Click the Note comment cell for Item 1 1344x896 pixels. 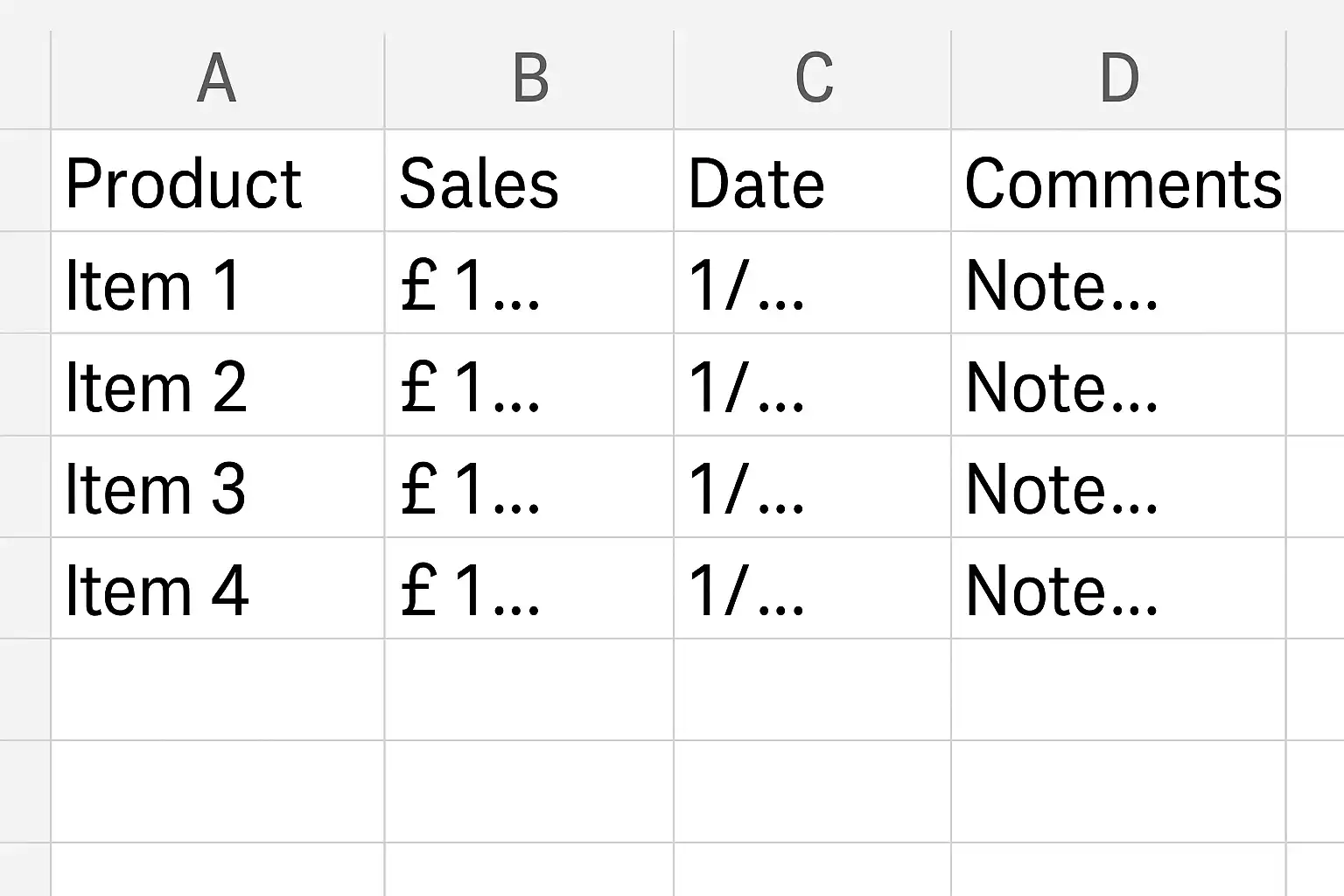tap(1118, 283)
